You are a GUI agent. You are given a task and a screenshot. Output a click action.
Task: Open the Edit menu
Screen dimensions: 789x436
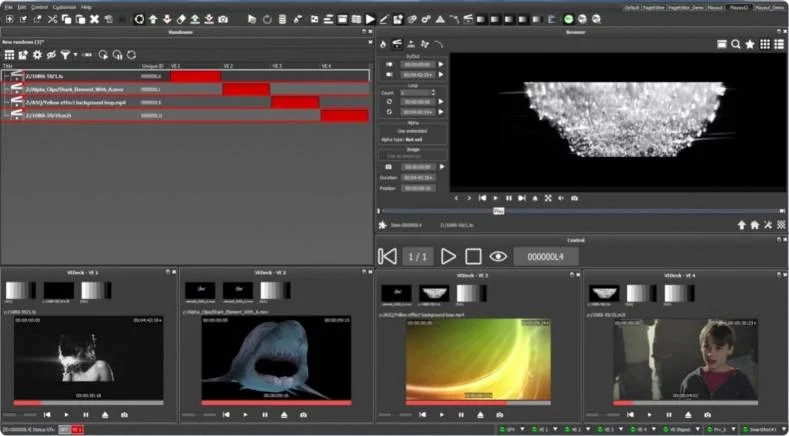[22, 8]
